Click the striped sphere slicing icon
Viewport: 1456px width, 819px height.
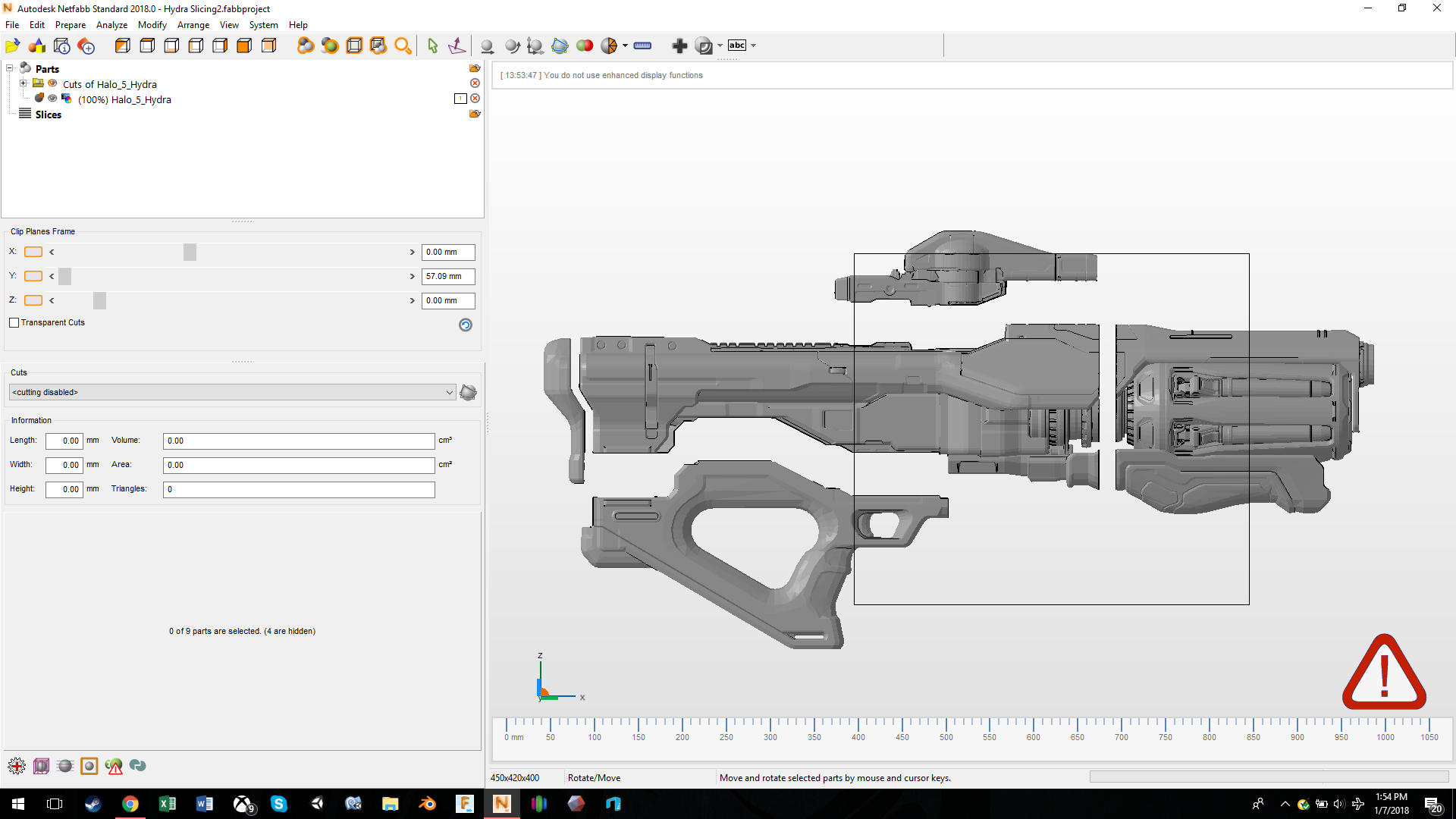click(65, 766)
